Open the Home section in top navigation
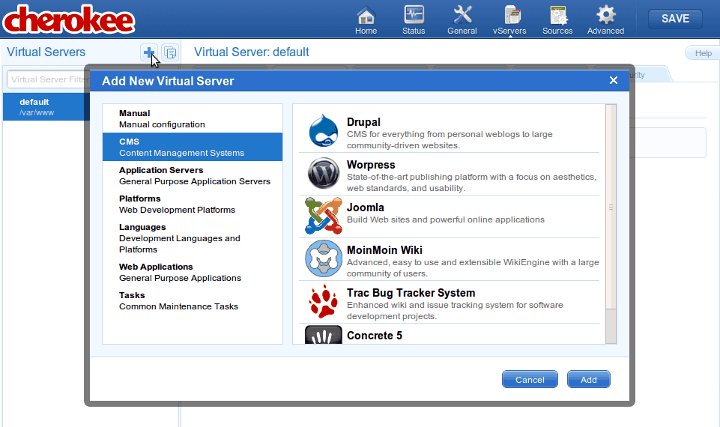 (x=366, y=18)
